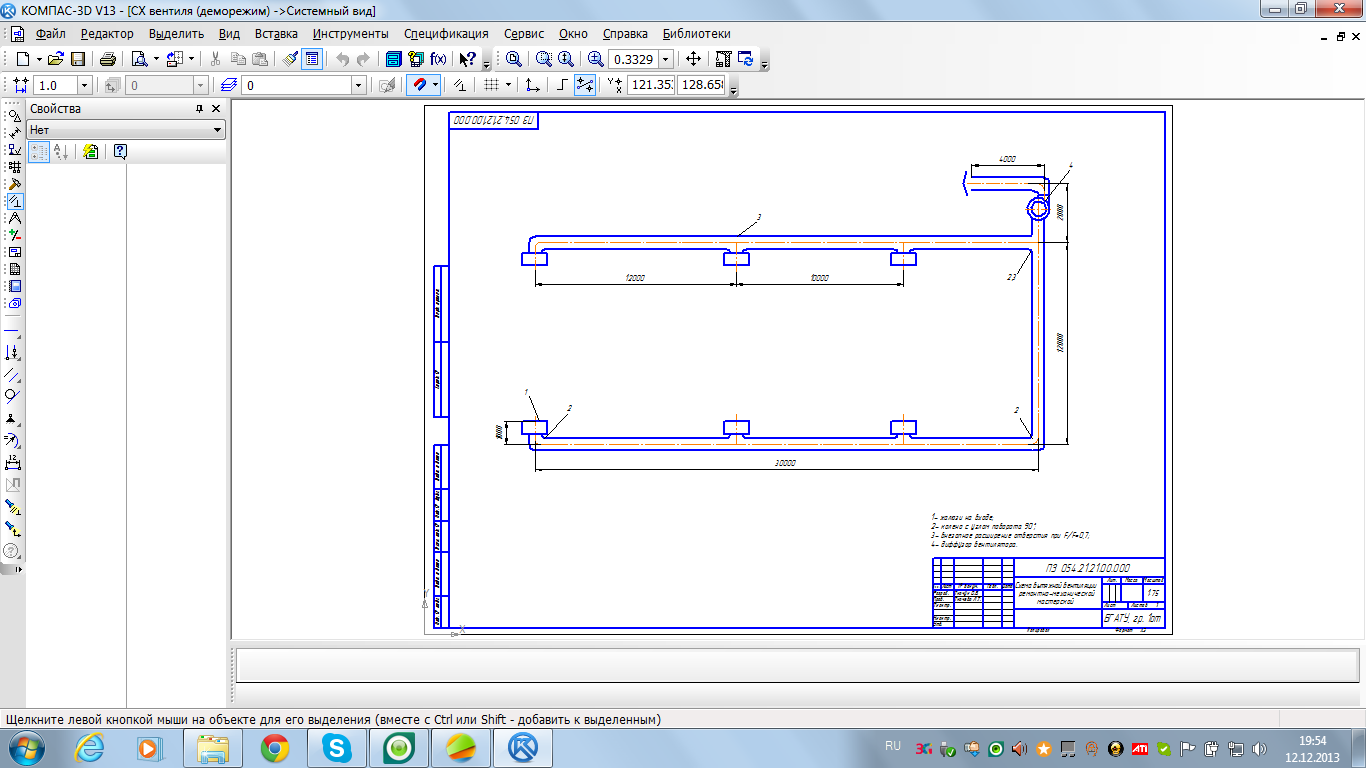Select the Geometry panel in compact toolbar
1366x768 pixels.
tap(14, 116)
